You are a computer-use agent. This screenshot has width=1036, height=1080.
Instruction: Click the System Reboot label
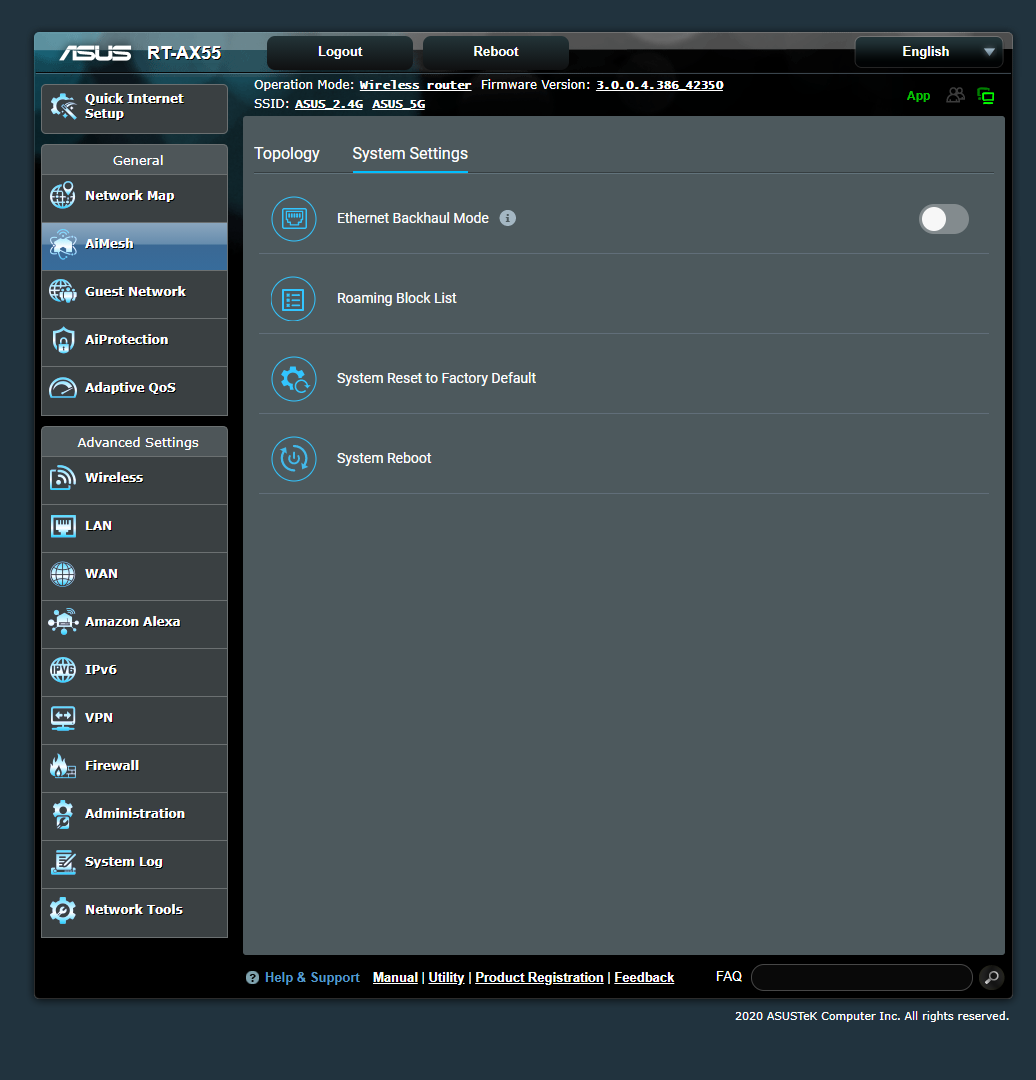click(384, 458)
